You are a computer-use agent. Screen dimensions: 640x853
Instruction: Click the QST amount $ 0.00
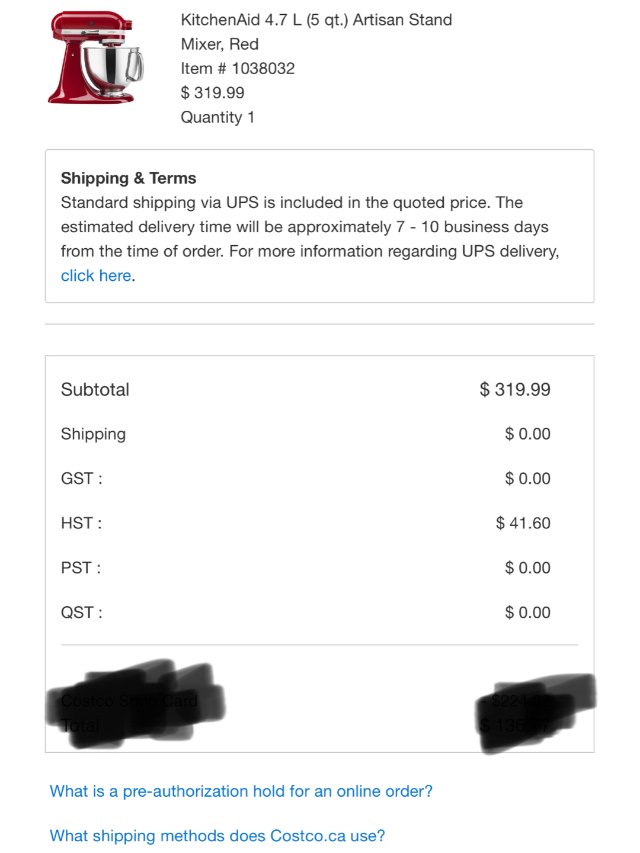tap(527, 612)
